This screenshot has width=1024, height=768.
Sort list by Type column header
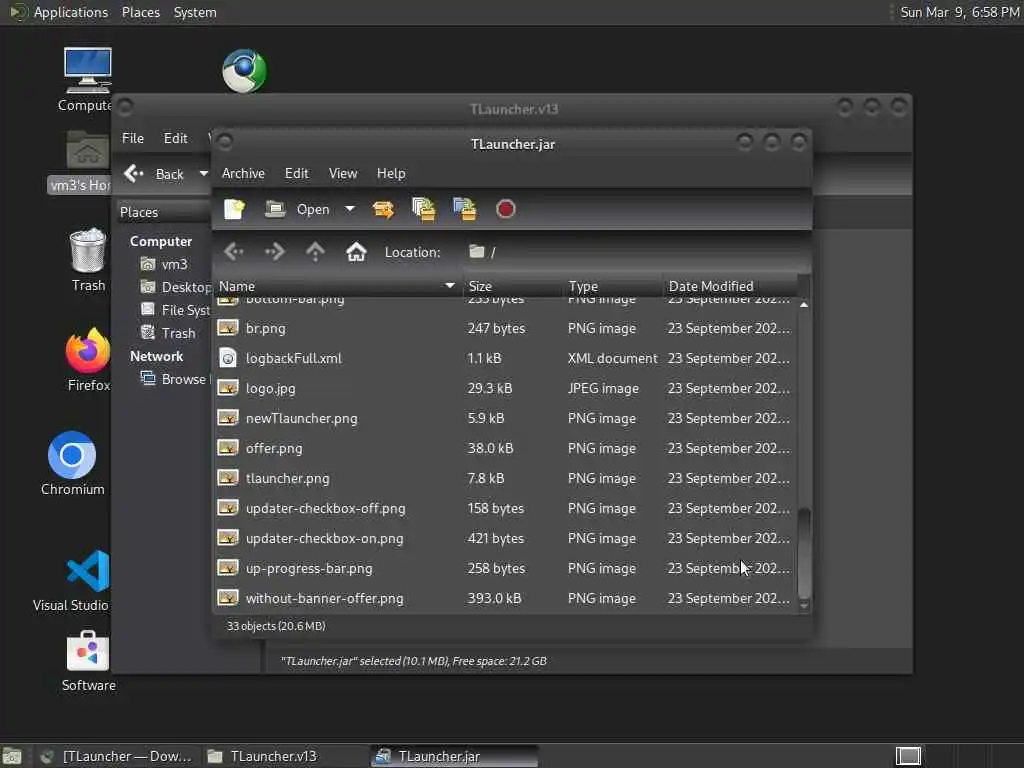pyautogui.click(x=613, y=286)
